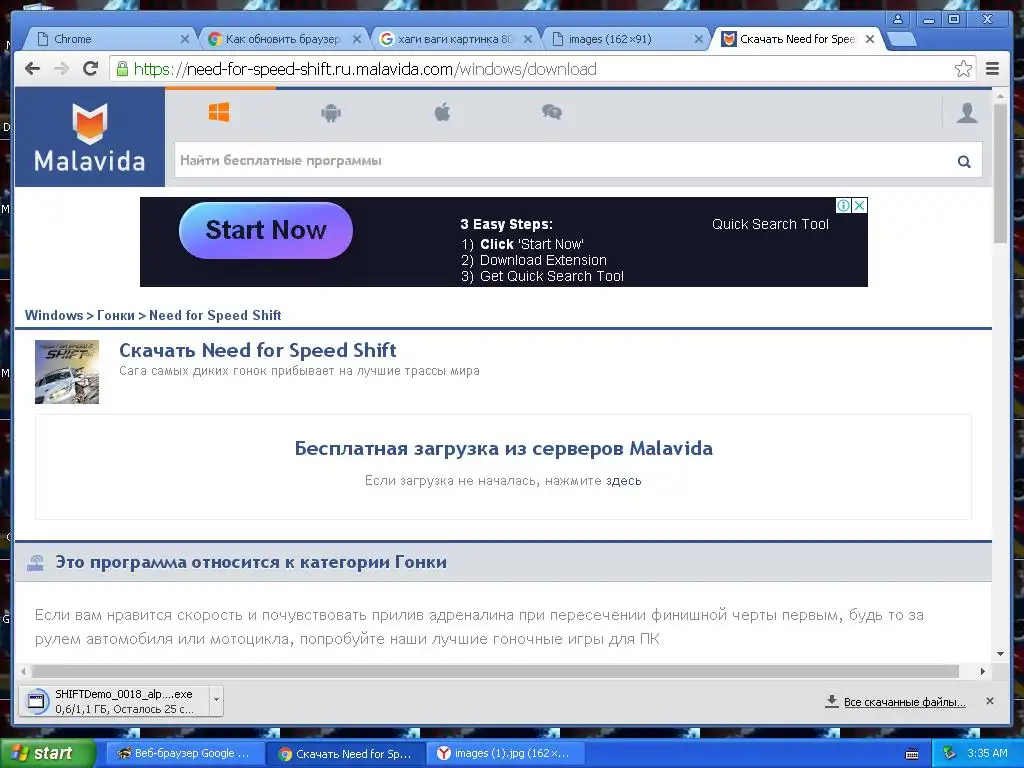Click 'здесь' to restart the download
Viewport: 1024px width, 768px height.
(624, 481)
